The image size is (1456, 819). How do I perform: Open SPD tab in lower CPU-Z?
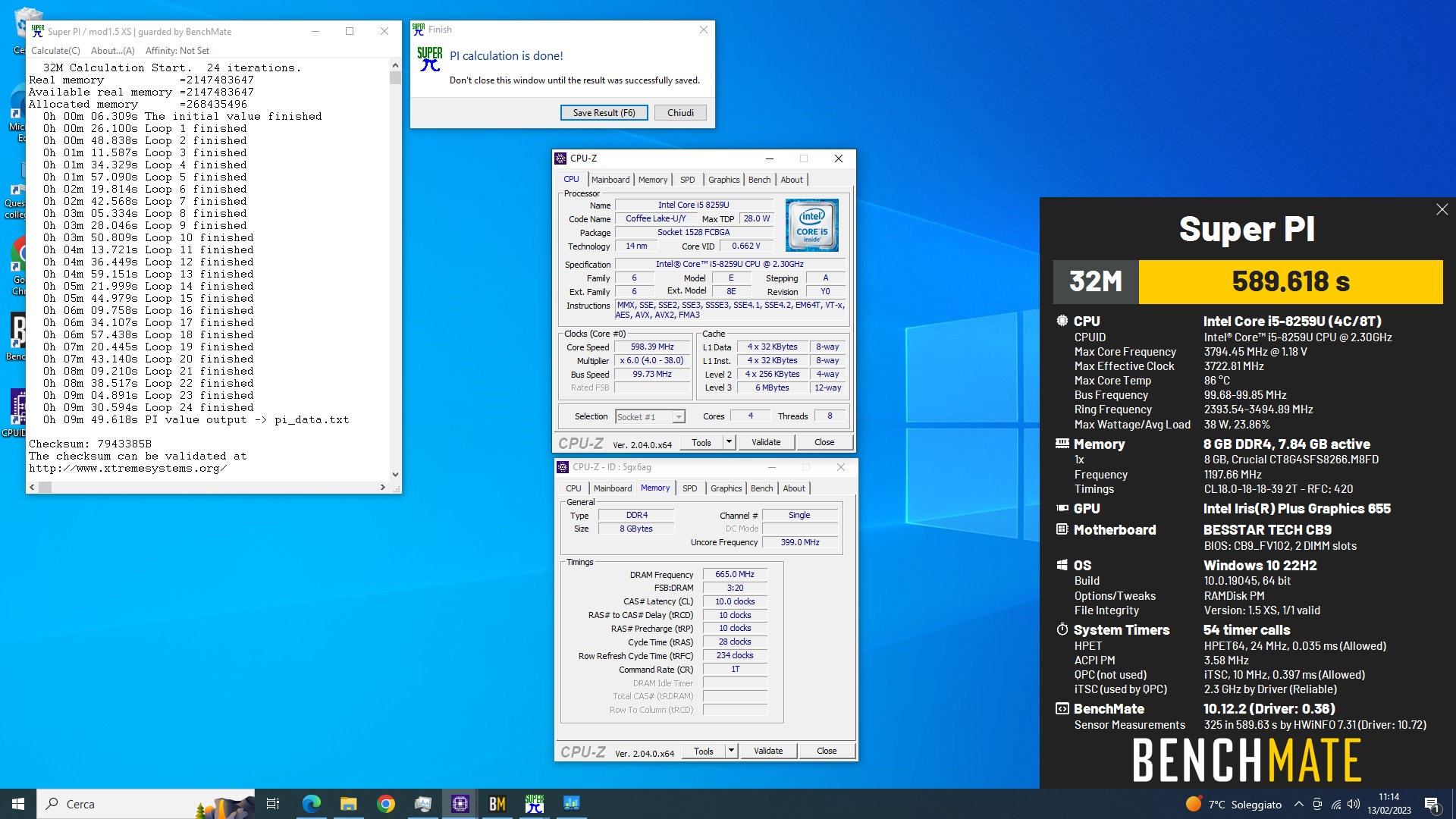click(689, 488)
